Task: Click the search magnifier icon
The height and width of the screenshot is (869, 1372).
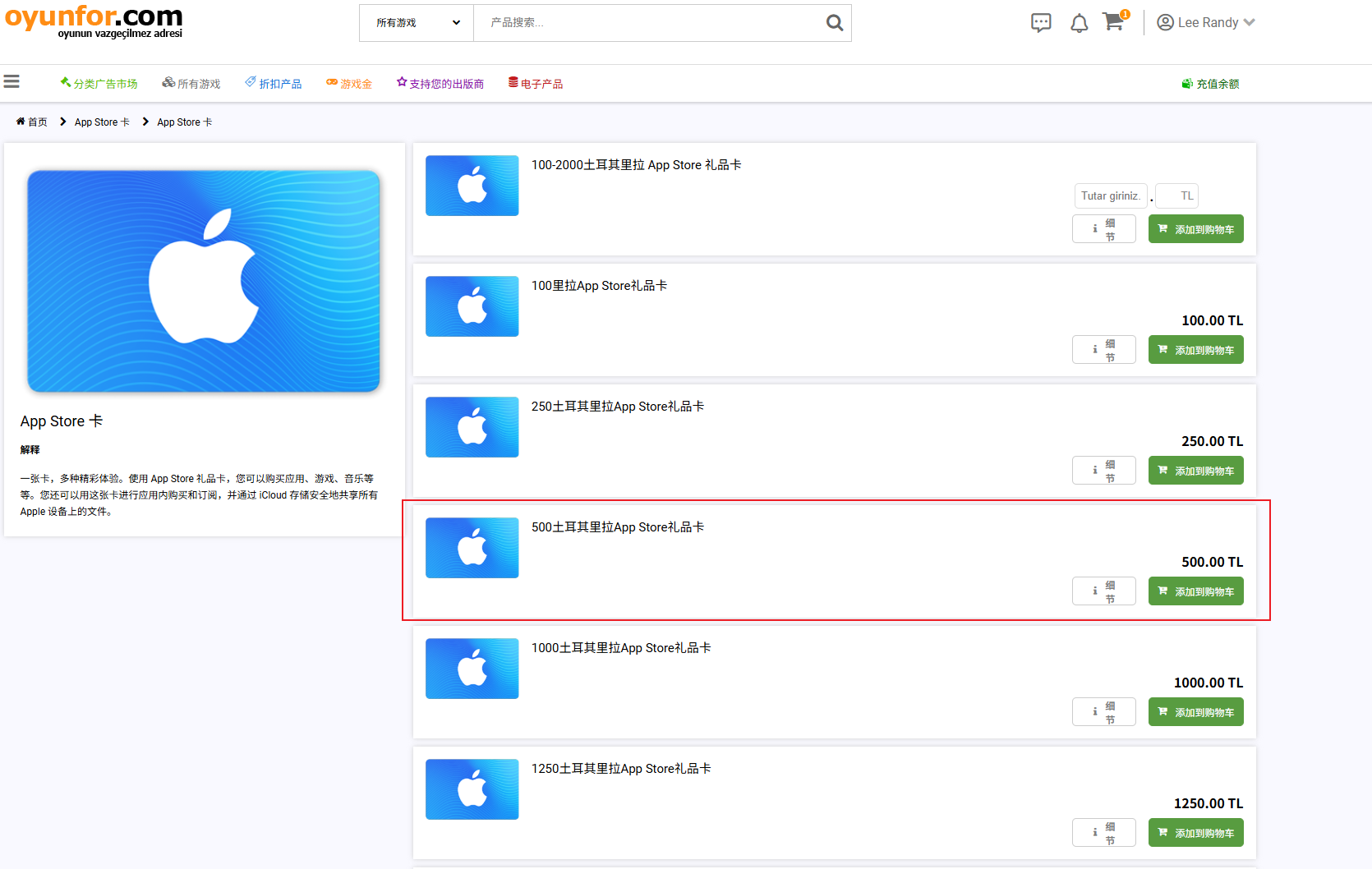Action: click(835, 23)
